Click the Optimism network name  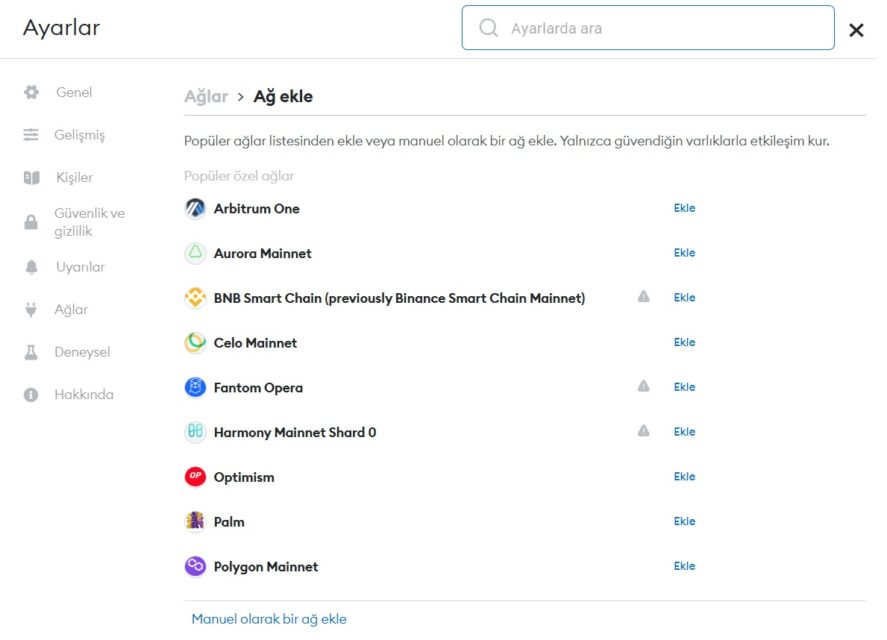click(244, 477)
